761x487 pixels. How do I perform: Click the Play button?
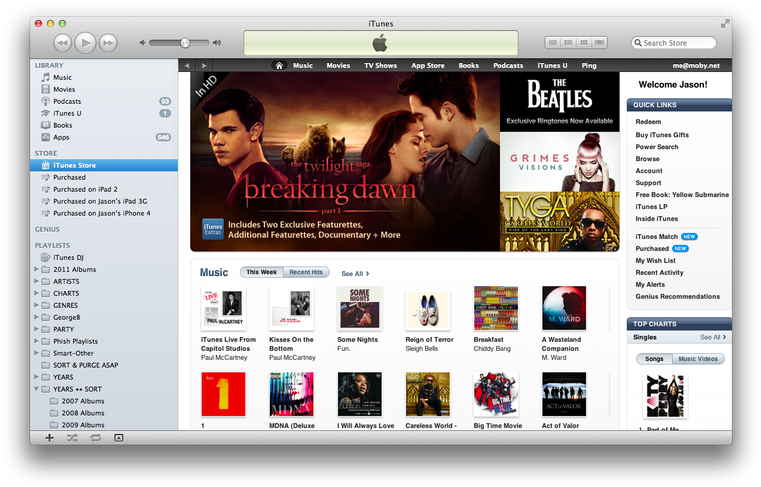(x=85, y=43)
